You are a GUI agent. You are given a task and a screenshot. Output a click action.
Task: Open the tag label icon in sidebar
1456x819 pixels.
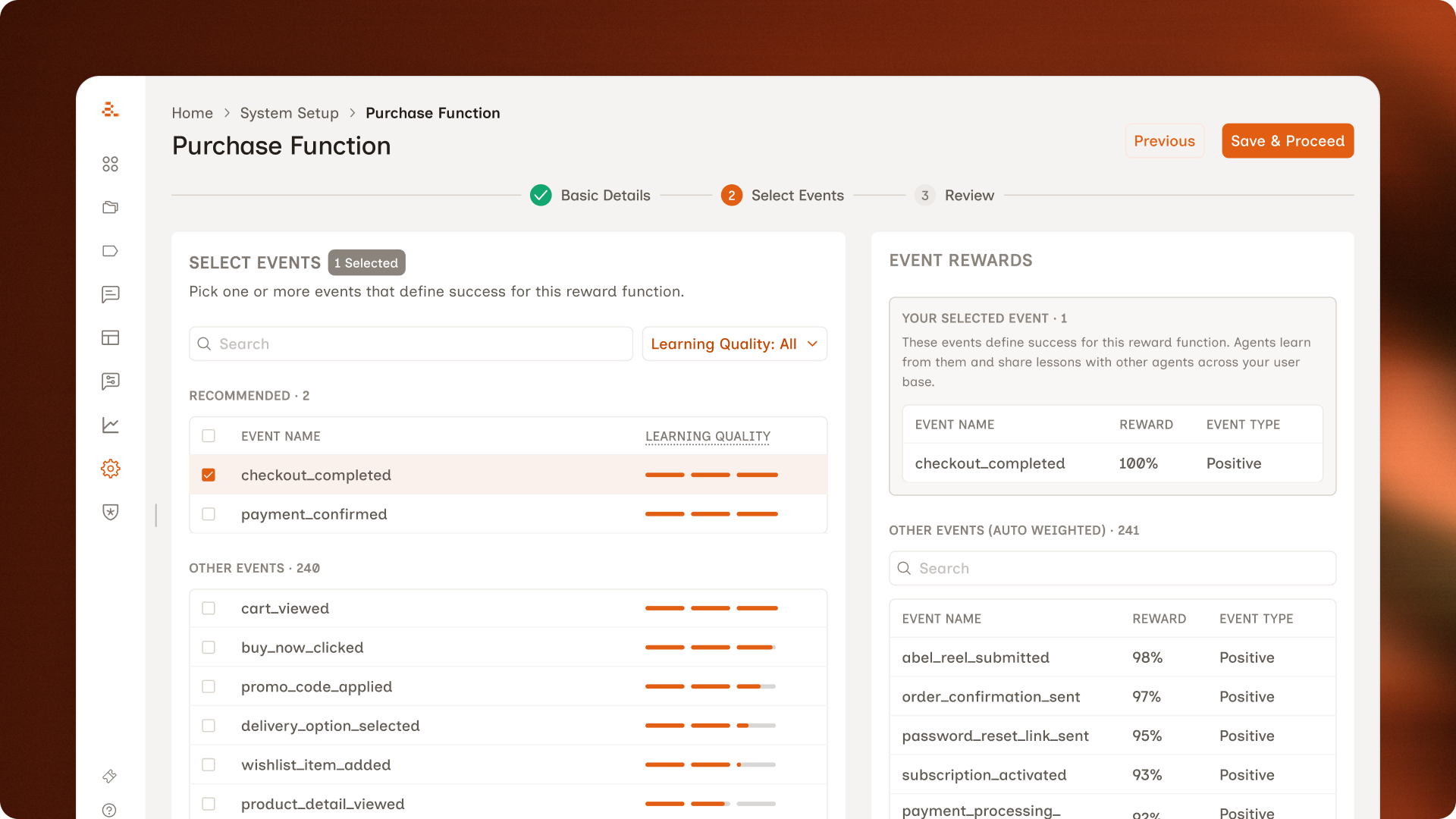click(111, 251)
